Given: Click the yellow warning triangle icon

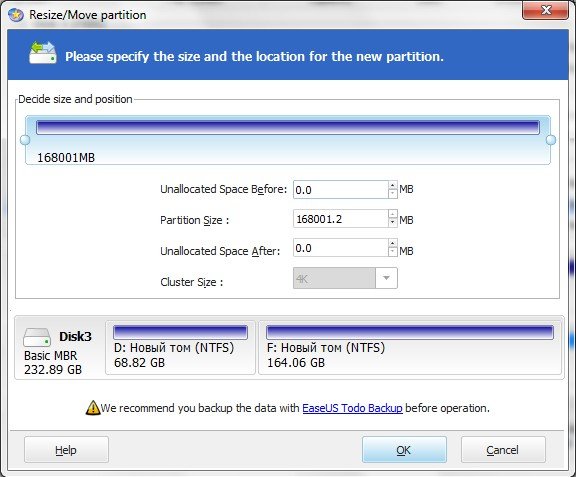Looking at the screenshot, I should (x=93, y=408).
